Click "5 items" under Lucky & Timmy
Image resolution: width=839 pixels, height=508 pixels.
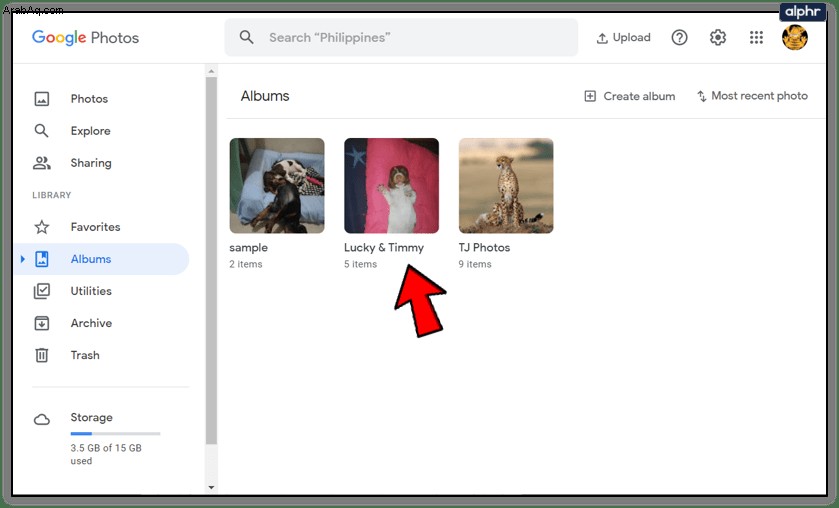pyautogui.click(x=360, y=264)
